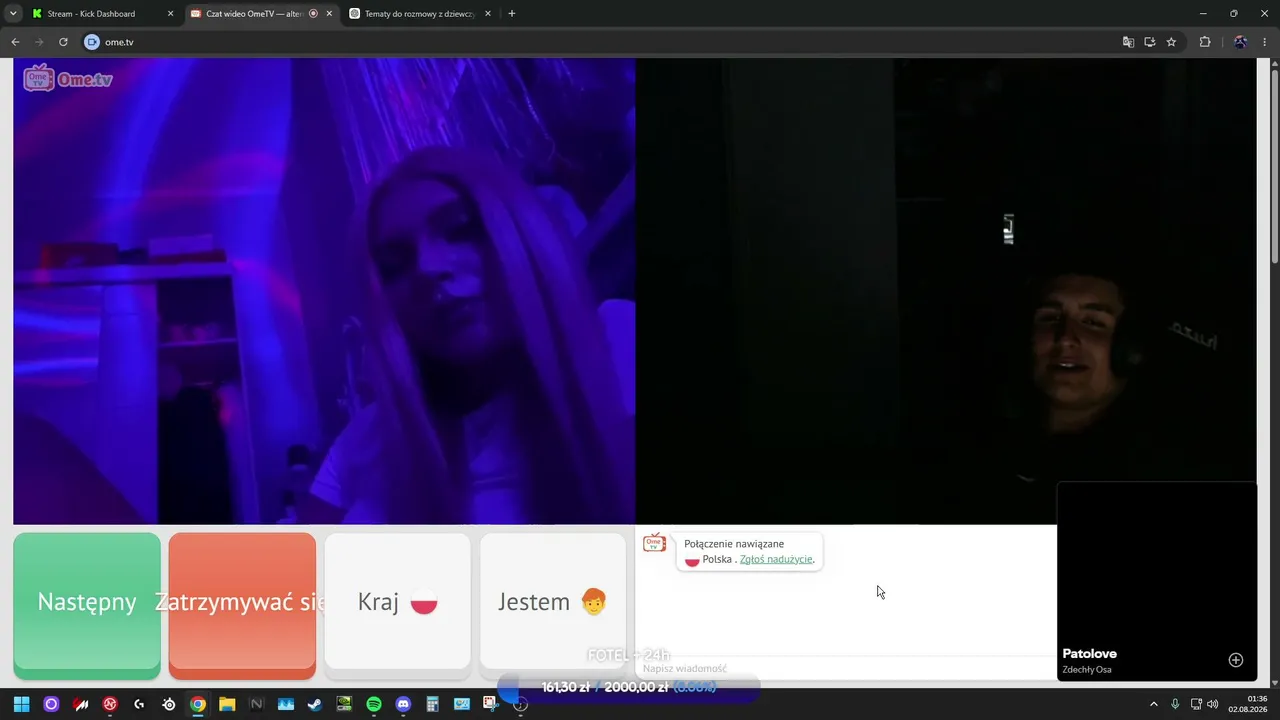
Task: Open the Windows Start menu
Action: 22,704
